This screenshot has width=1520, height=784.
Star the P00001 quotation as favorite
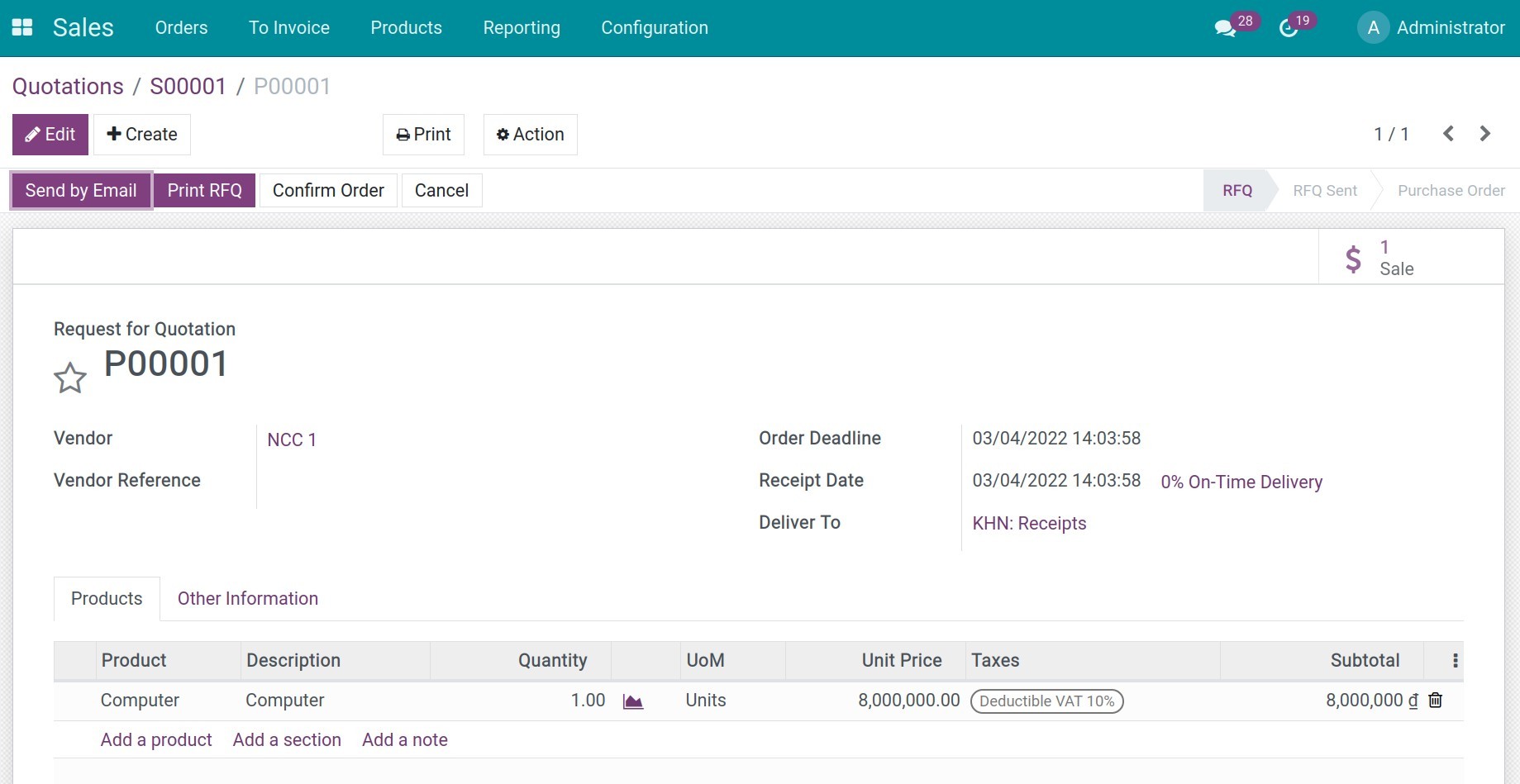[70, 378]
